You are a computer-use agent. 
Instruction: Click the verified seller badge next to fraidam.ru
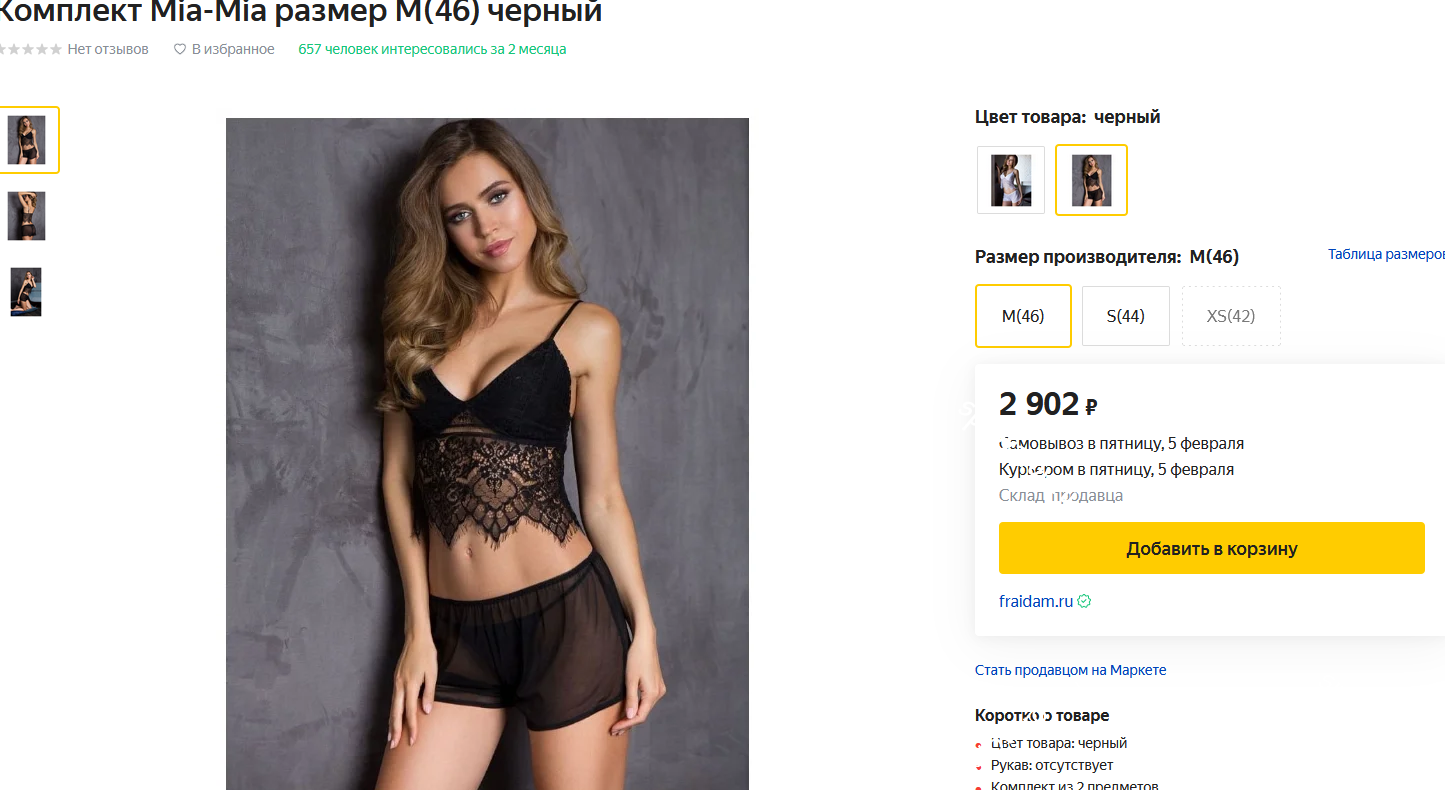click(1083, 601)
